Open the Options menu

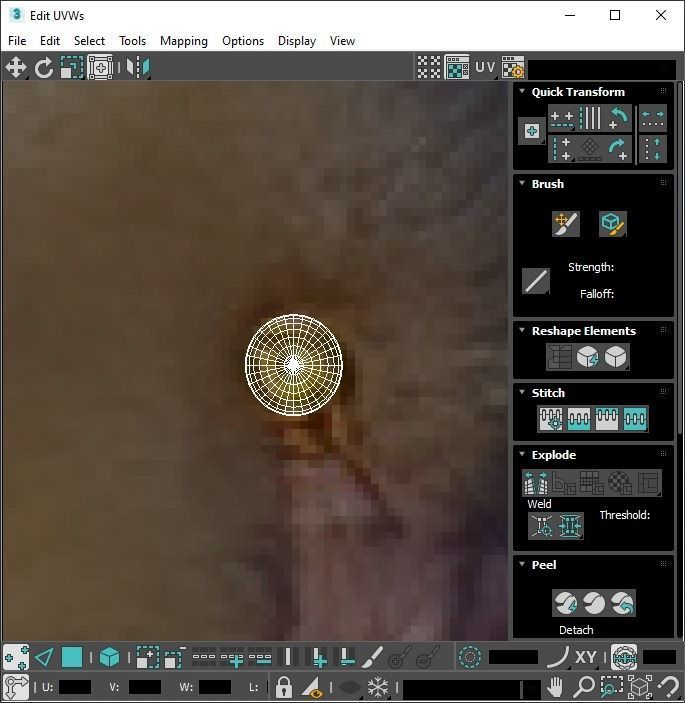click(x=243, y=41)
